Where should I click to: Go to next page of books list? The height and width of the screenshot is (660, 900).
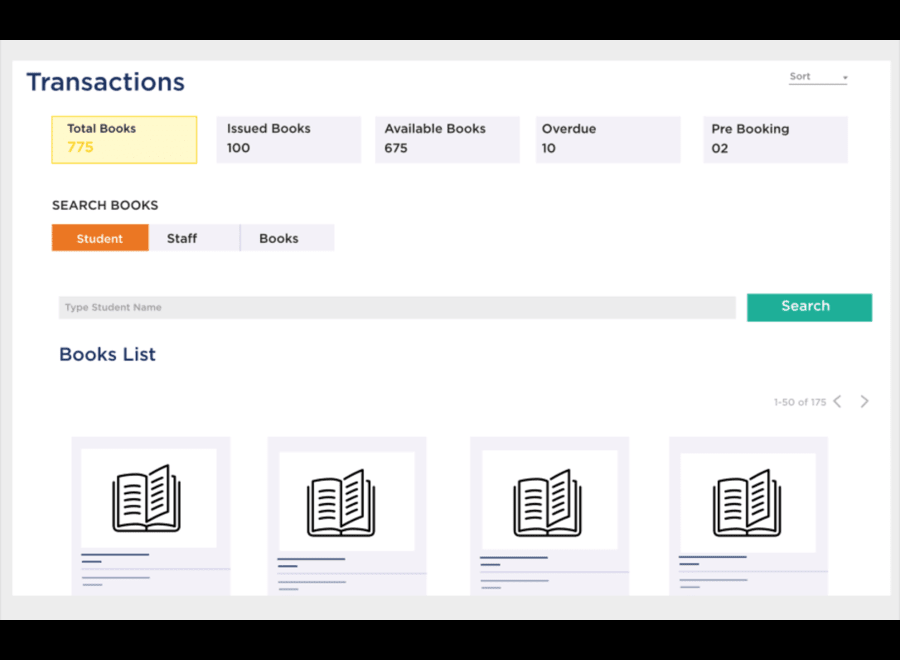[864, 402]
